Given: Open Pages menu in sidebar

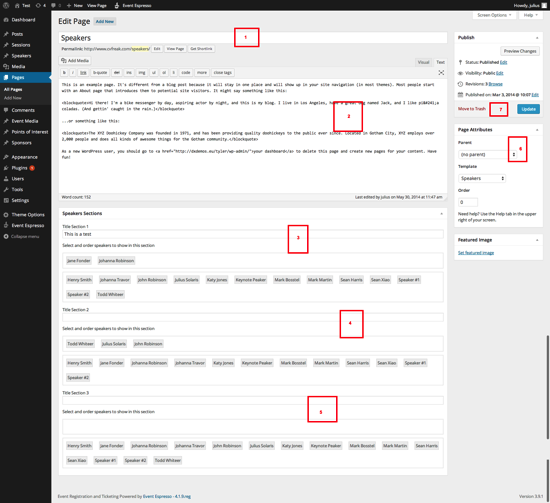Looking at the screenshot, I should coord(25,78).
